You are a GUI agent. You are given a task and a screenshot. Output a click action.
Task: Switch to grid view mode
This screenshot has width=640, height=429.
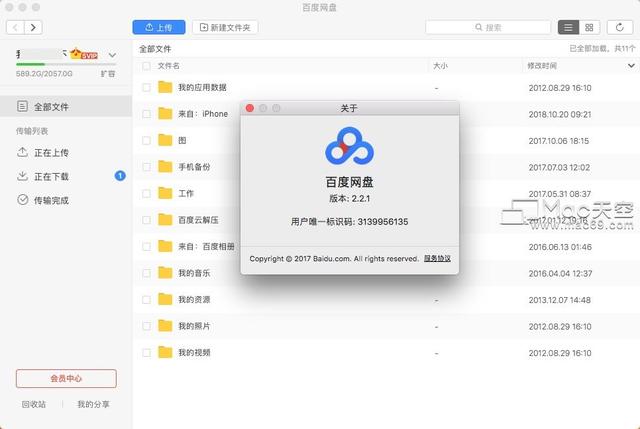coord(589,27)
